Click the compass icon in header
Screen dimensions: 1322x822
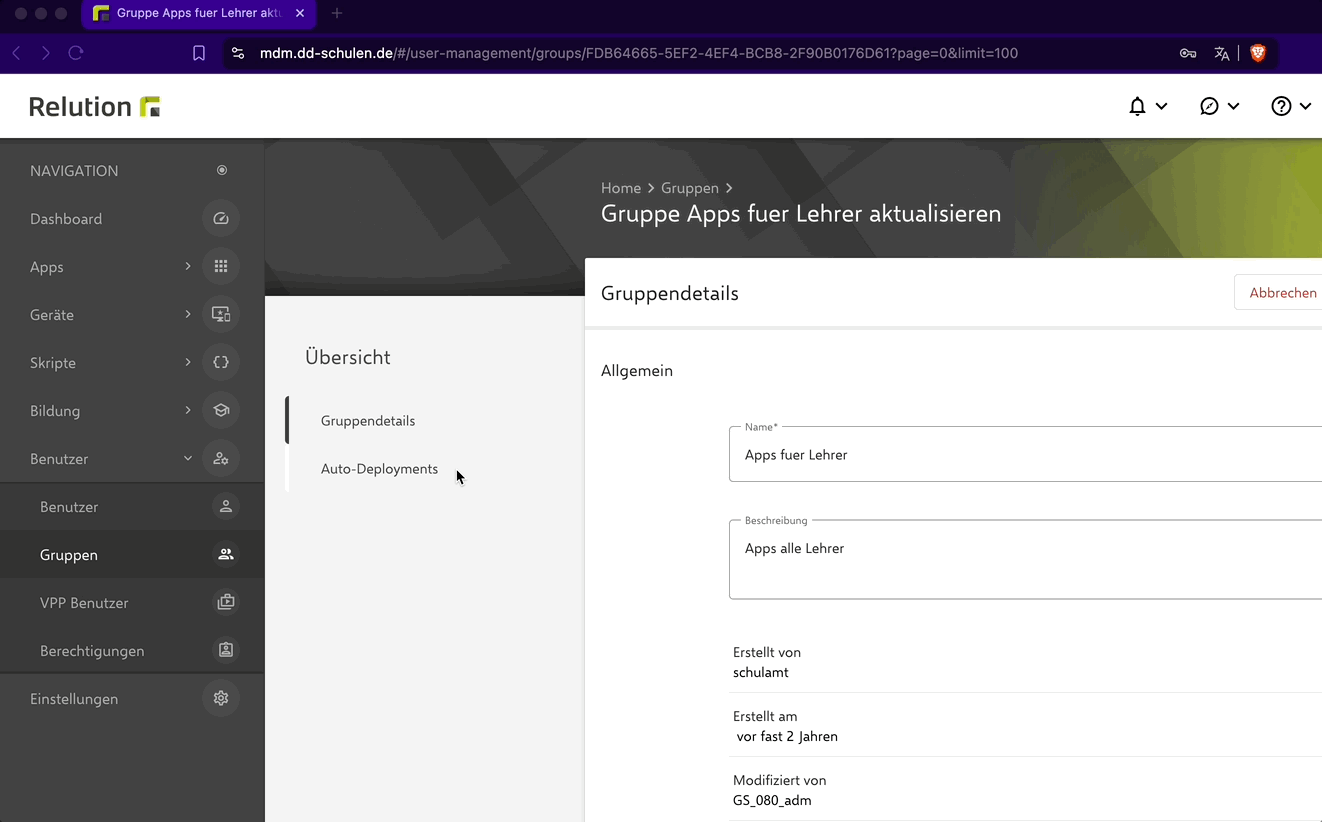pos(1209,107)
